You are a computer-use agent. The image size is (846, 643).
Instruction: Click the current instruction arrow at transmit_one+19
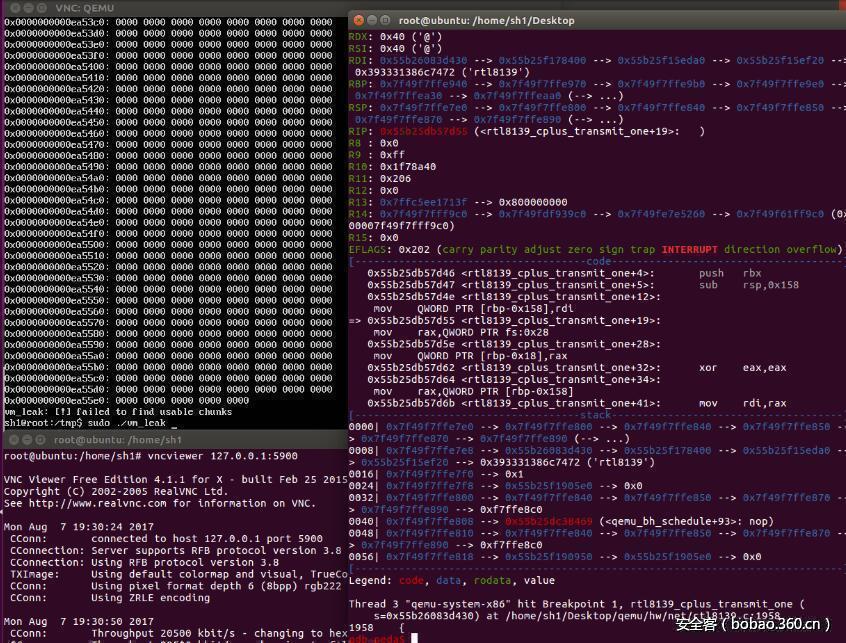pyautogui.click(x=354, y=321)
